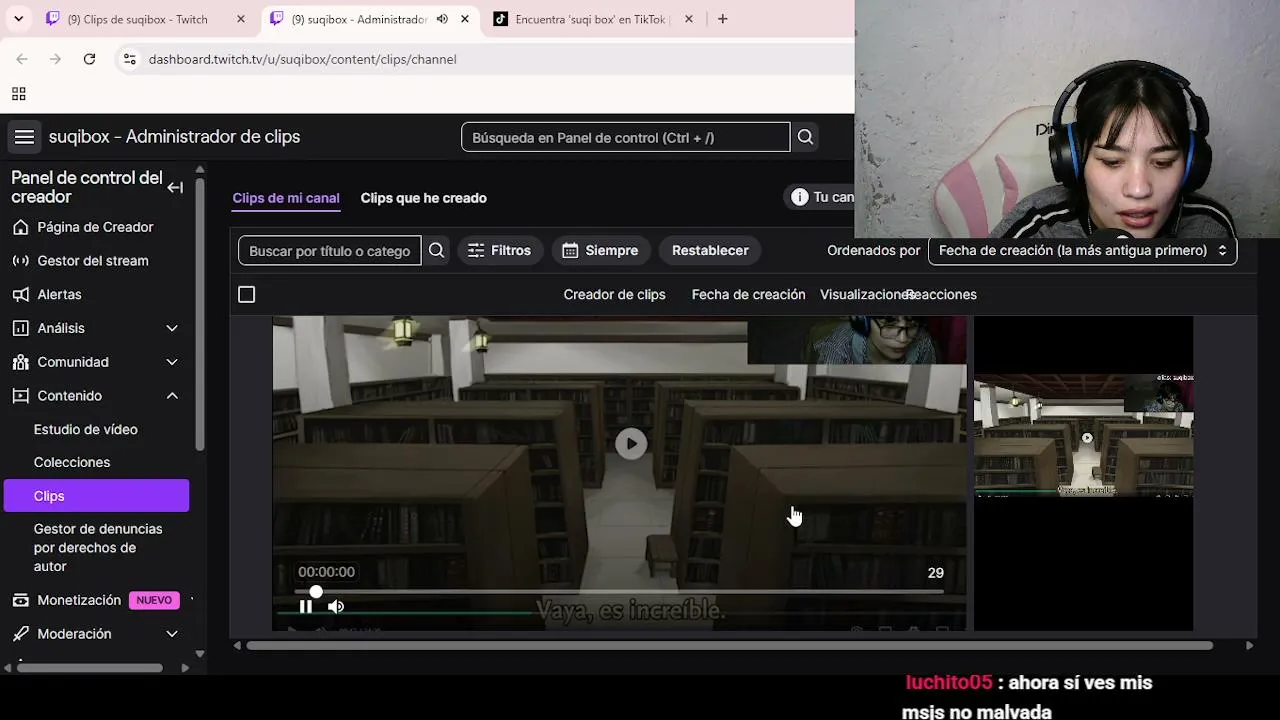Close the 'suqibox - Administrador' browser tab
Viewport: 1280px width, 720px height.
(465, 19)
